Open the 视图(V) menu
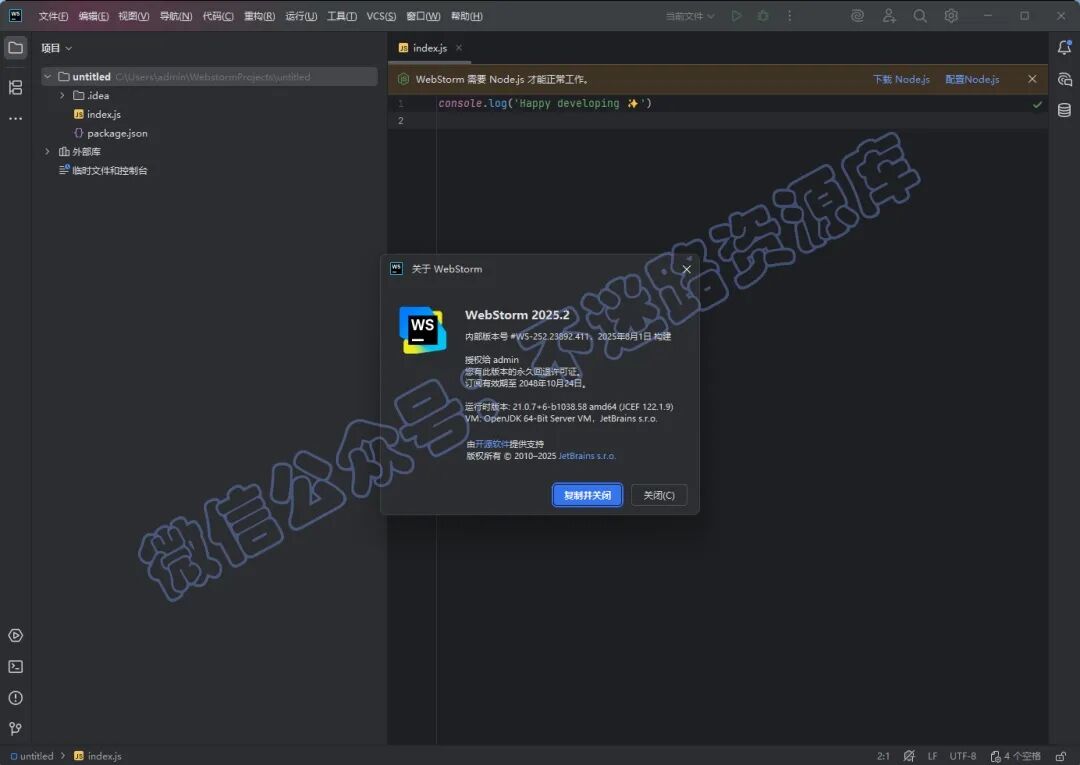The height and width of the screenshot is (765, 1080). click(134, 16)
